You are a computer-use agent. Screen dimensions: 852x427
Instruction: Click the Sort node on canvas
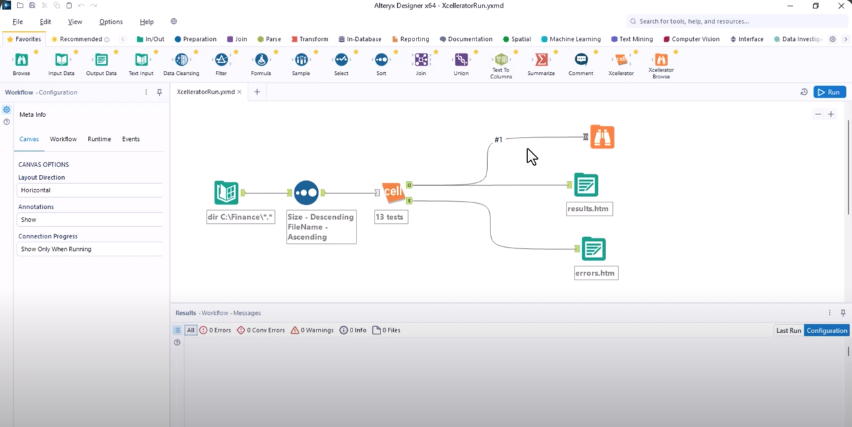pos(306,193)
